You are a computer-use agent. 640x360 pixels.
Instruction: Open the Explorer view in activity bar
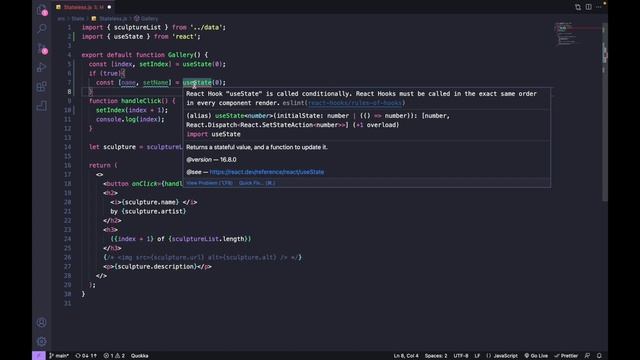(x=42, y=10)
